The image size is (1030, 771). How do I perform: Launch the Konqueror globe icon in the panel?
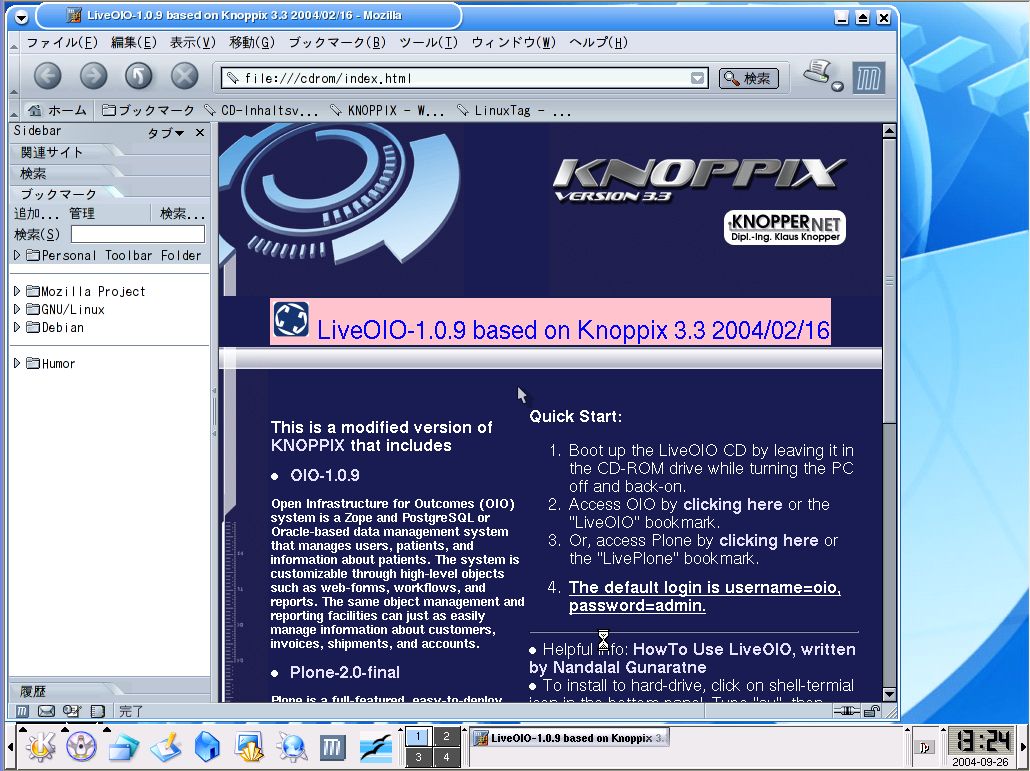(x=291, y=747)
